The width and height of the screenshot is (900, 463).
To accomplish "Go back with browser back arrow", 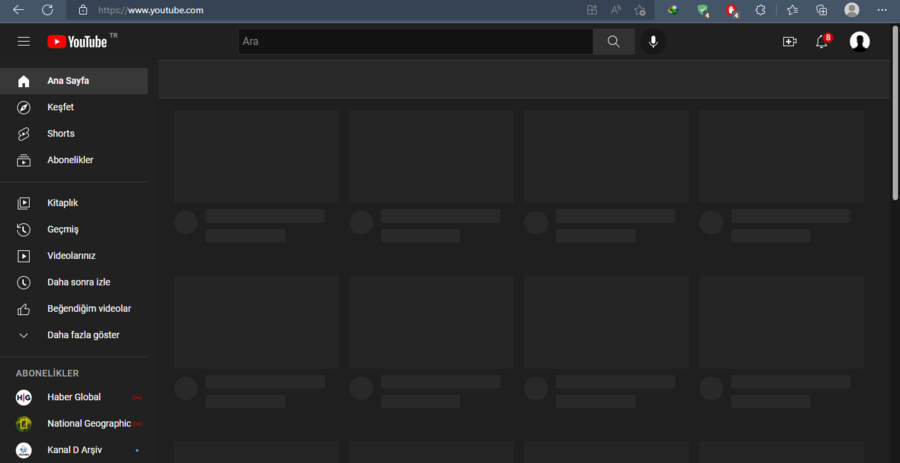I will (18, 10).
